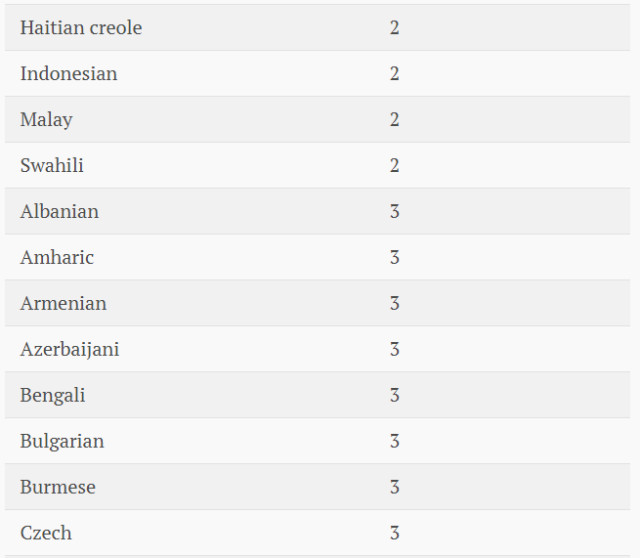This screenshot has width=640, height=558.
Task: Select the number 3 next to Bengali
Action: pyautogui.click(x=395, y=396)
